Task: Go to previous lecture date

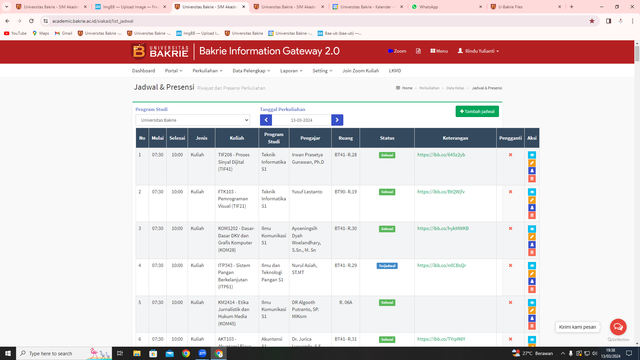Action: pos(266,120)
